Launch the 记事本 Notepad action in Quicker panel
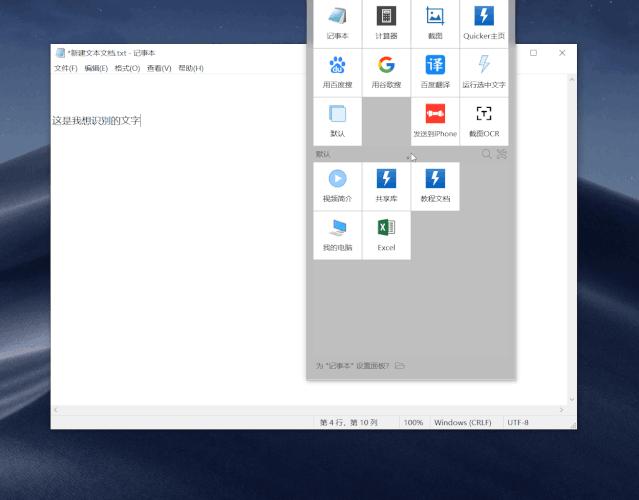The height and width of the screenshot is (500, 639). [337, 24]
